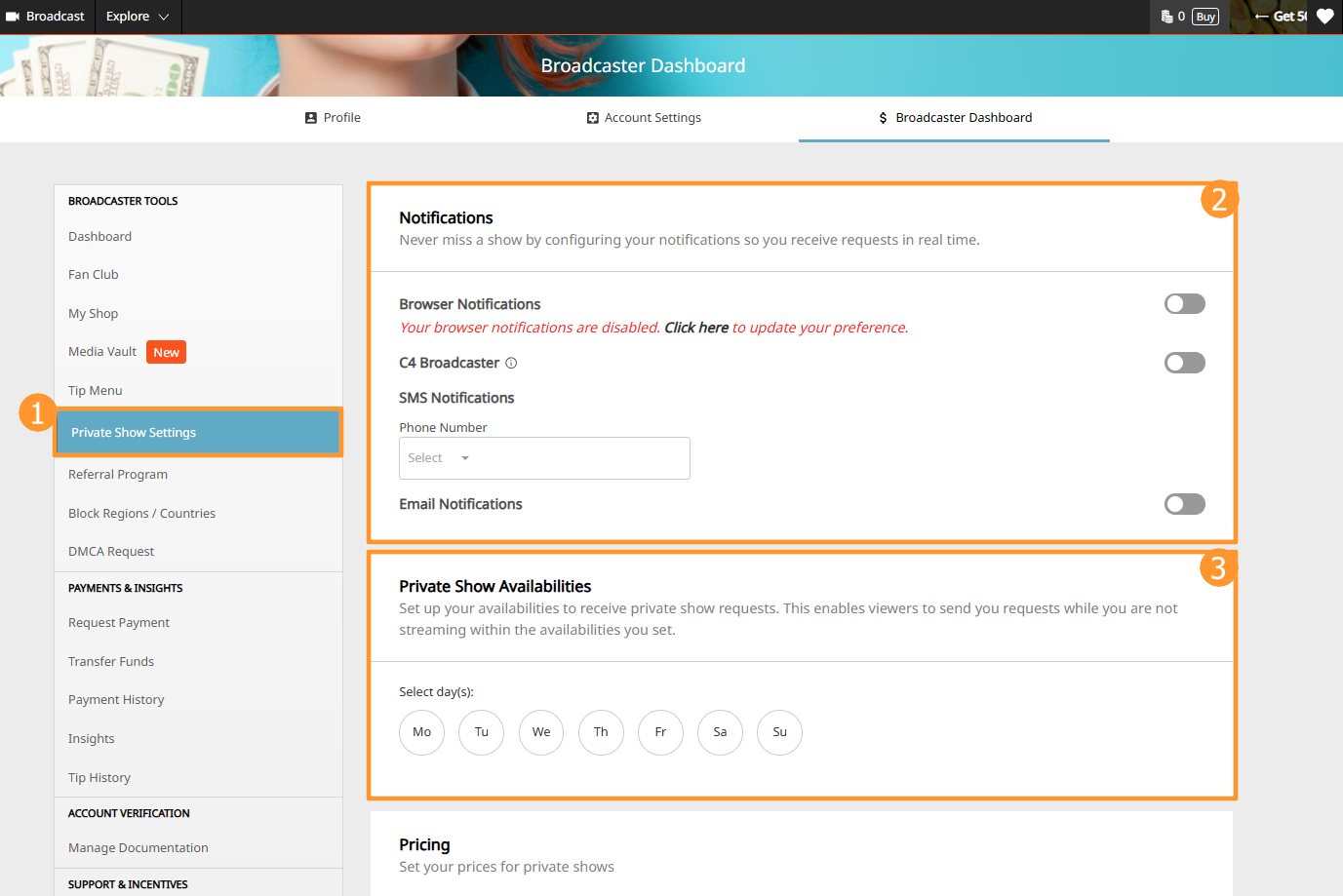Image resolution: width=1343 pixels, height=896 pixels.
Task: Click the heart favorites icon
Action: coord(1324,17)
